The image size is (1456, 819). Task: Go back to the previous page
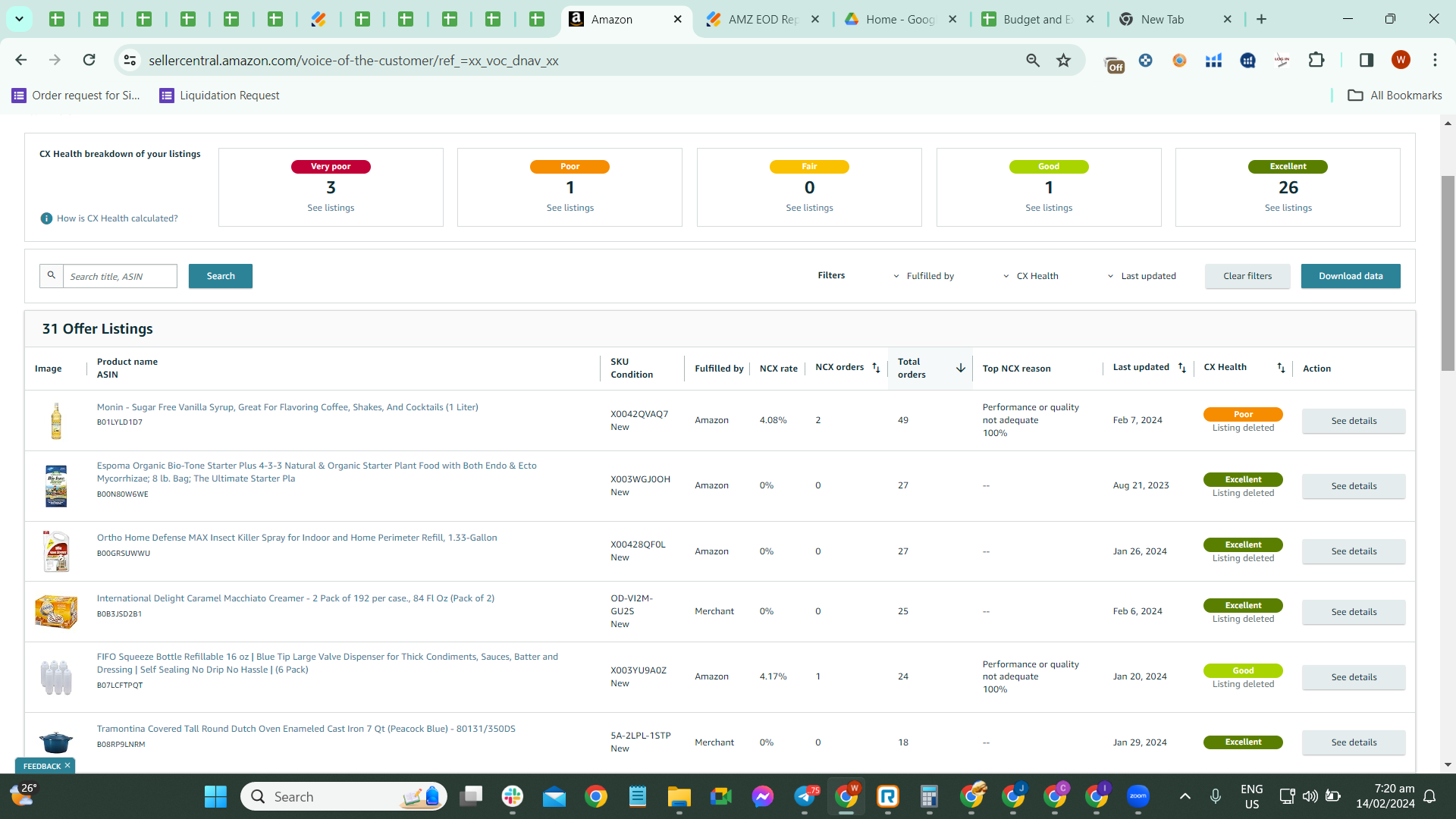21,60
